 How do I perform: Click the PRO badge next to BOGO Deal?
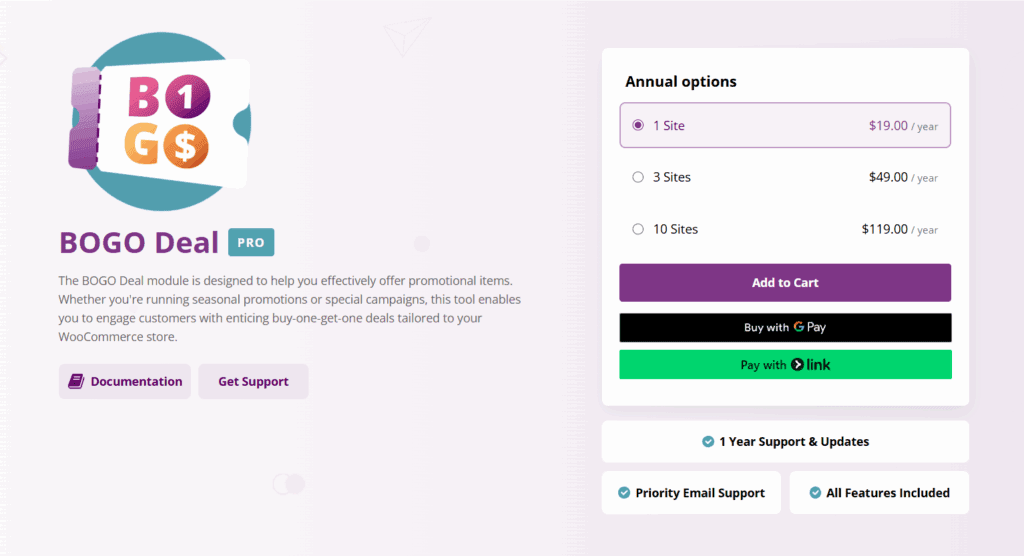click(x=251, y=242)
